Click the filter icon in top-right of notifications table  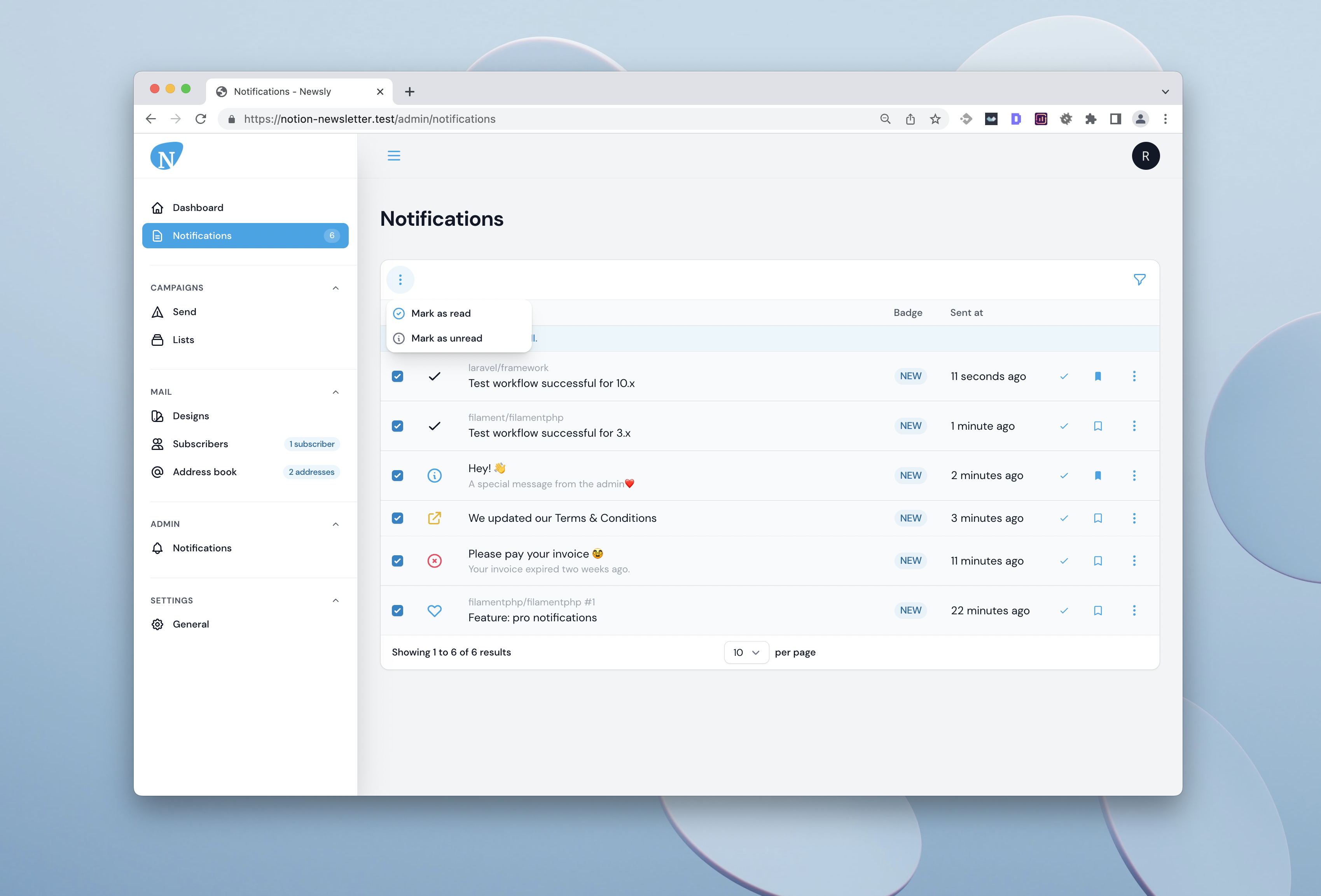(x=1139, y=279)
